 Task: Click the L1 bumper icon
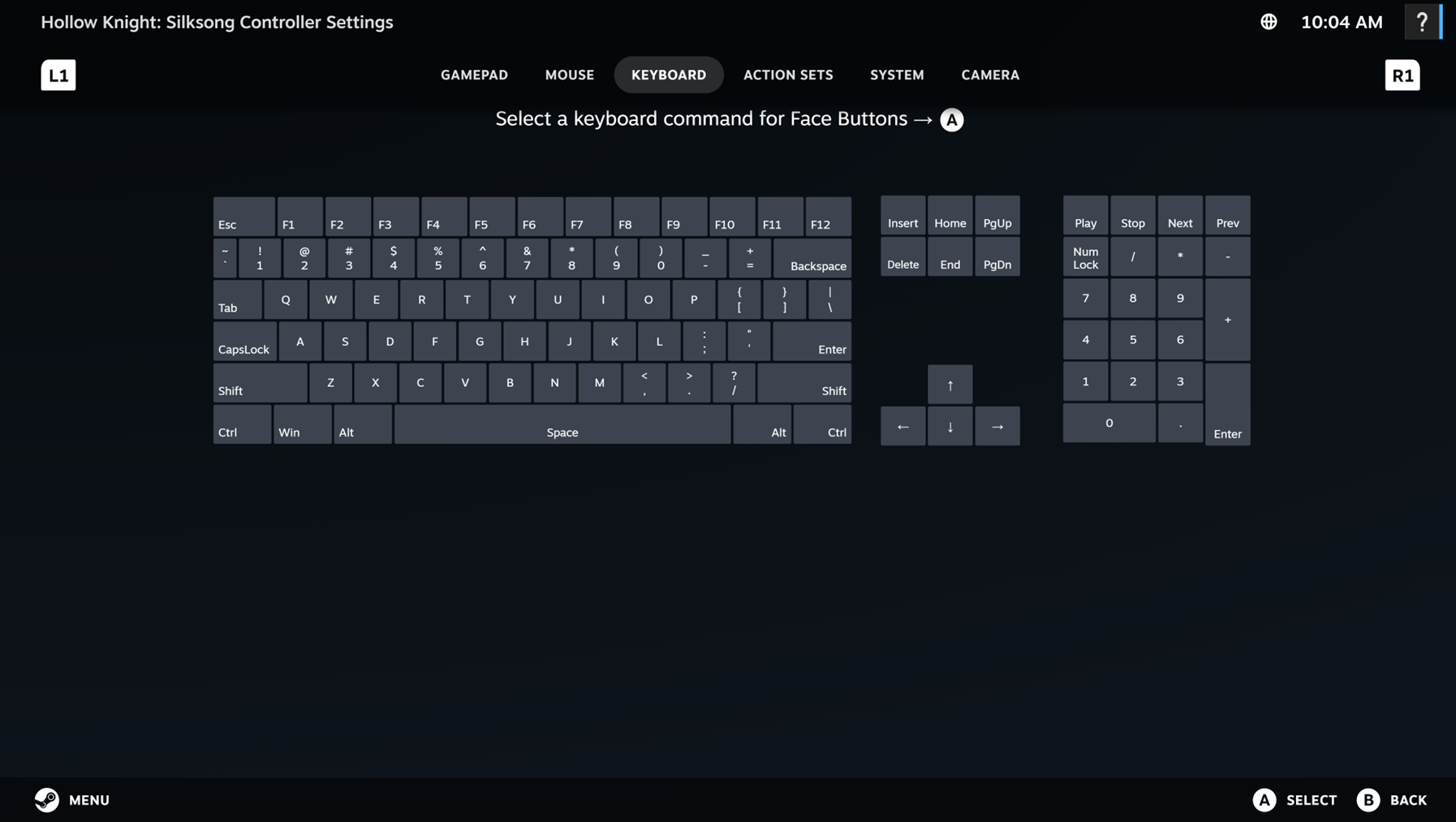click(x=58, y=75)
